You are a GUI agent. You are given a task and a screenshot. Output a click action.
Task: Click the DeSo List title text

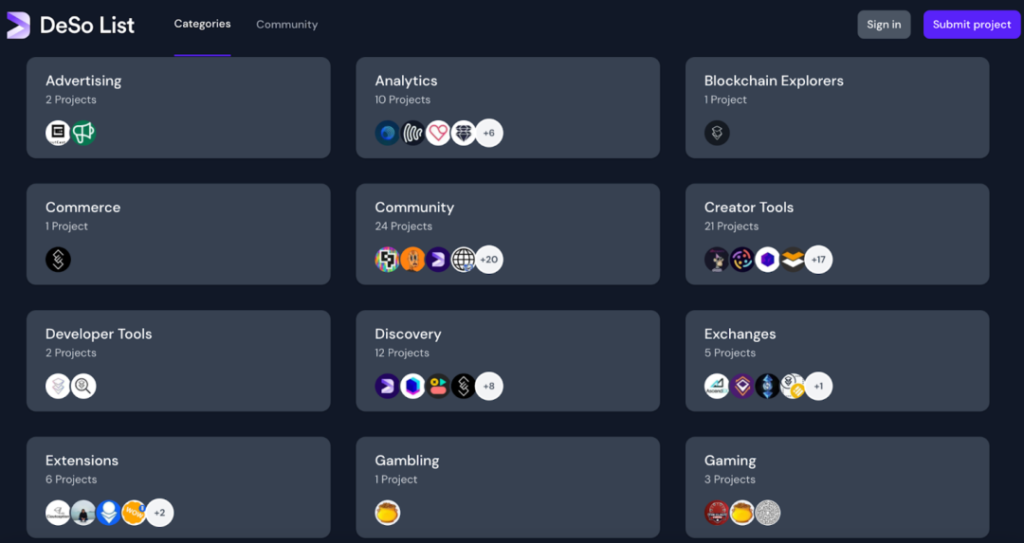(x=87, y=25)
